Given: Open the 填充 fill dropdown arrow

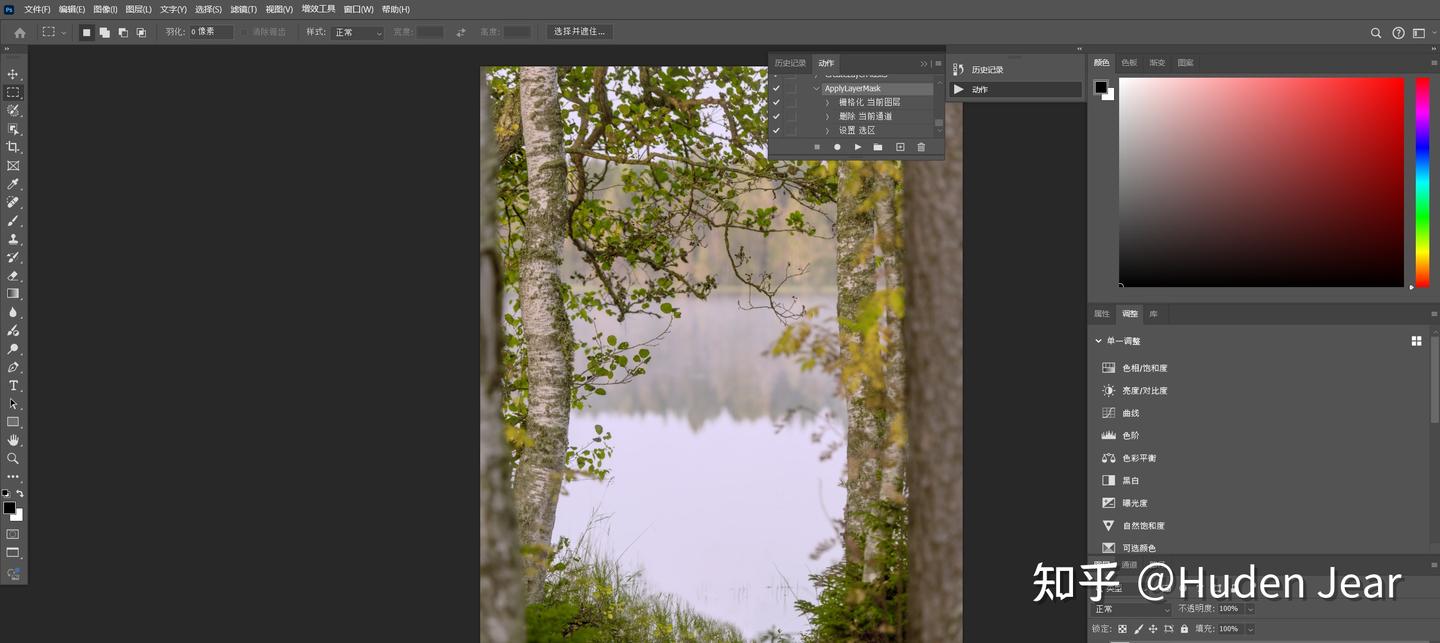Looking at the screenshot, I should click(1250, 629).
